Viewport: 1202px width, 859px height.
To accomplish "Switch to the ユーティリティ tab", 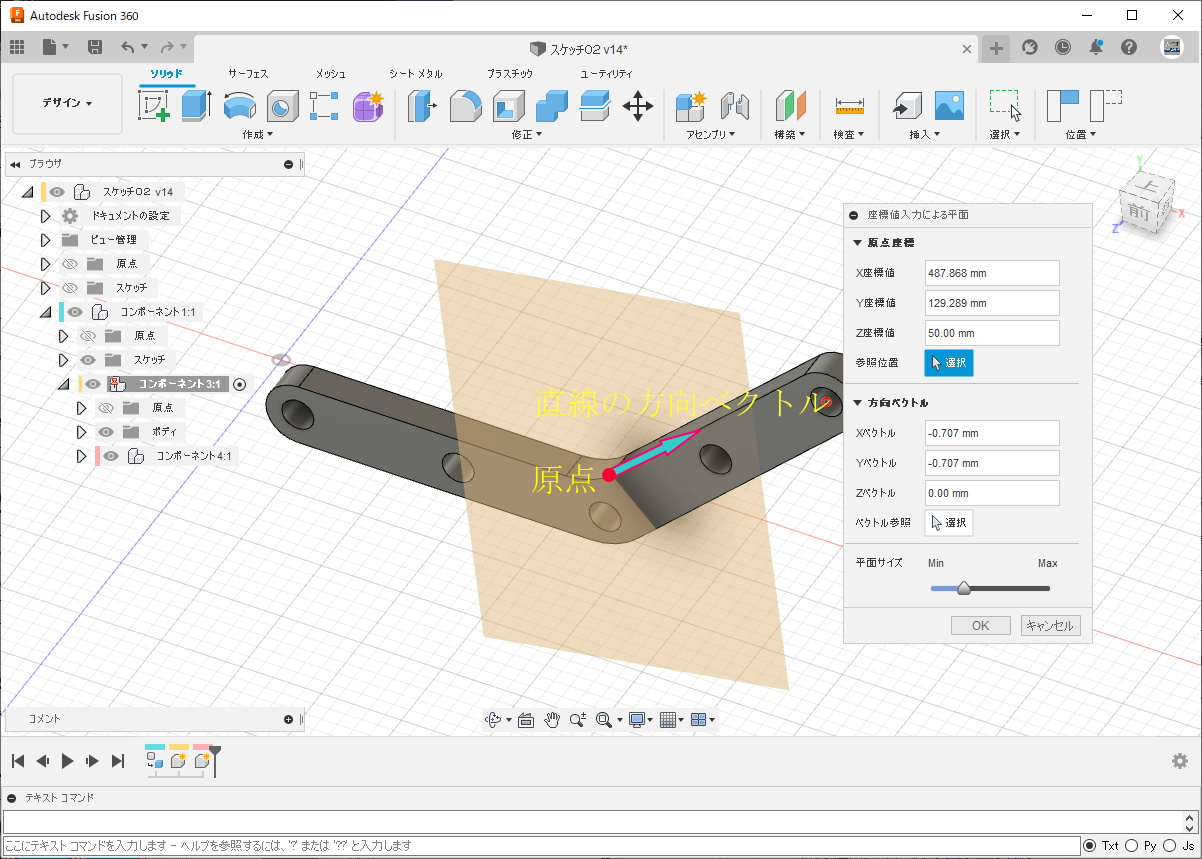I will (x=606, y=74).
